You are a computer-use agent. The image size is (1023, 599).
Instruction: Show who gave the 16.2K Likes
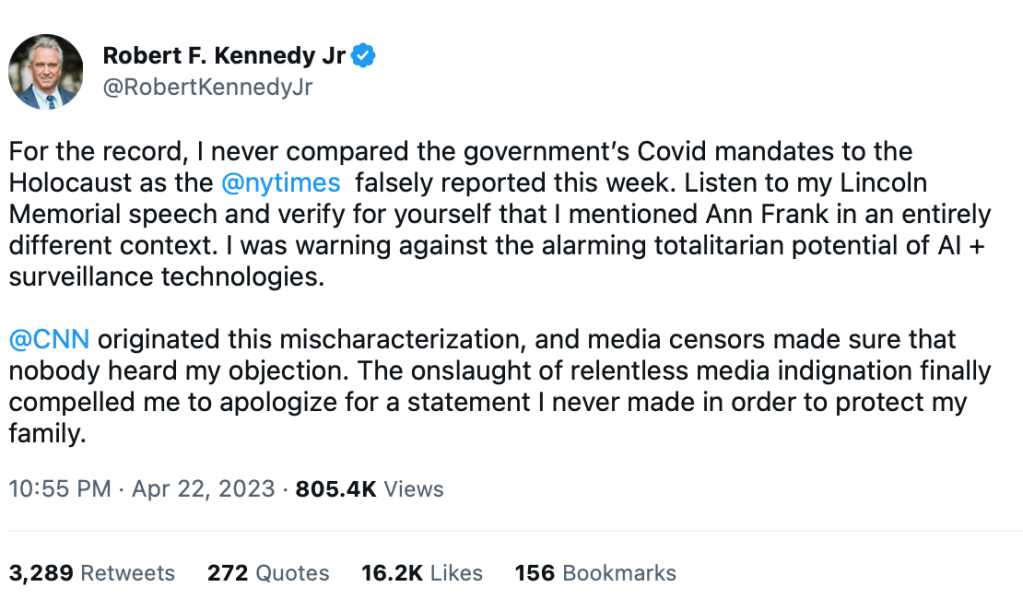[422, 573]
